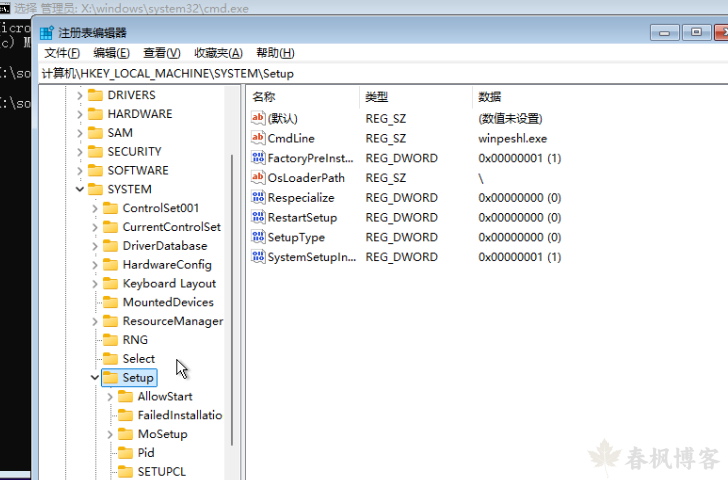
Task: Click the Keyboard Layout folder icon
Action: click(110, 284)
